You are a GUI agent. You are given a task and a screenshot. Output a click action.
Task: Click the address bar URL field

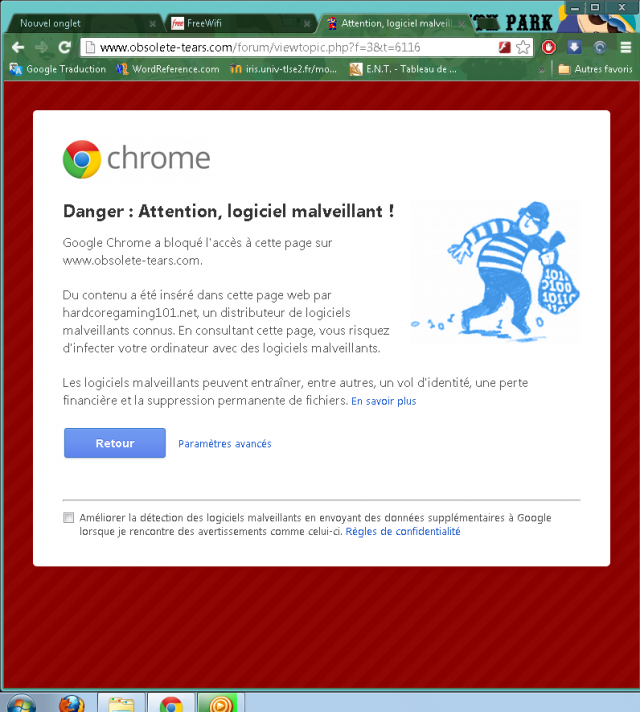coord(291,47)
